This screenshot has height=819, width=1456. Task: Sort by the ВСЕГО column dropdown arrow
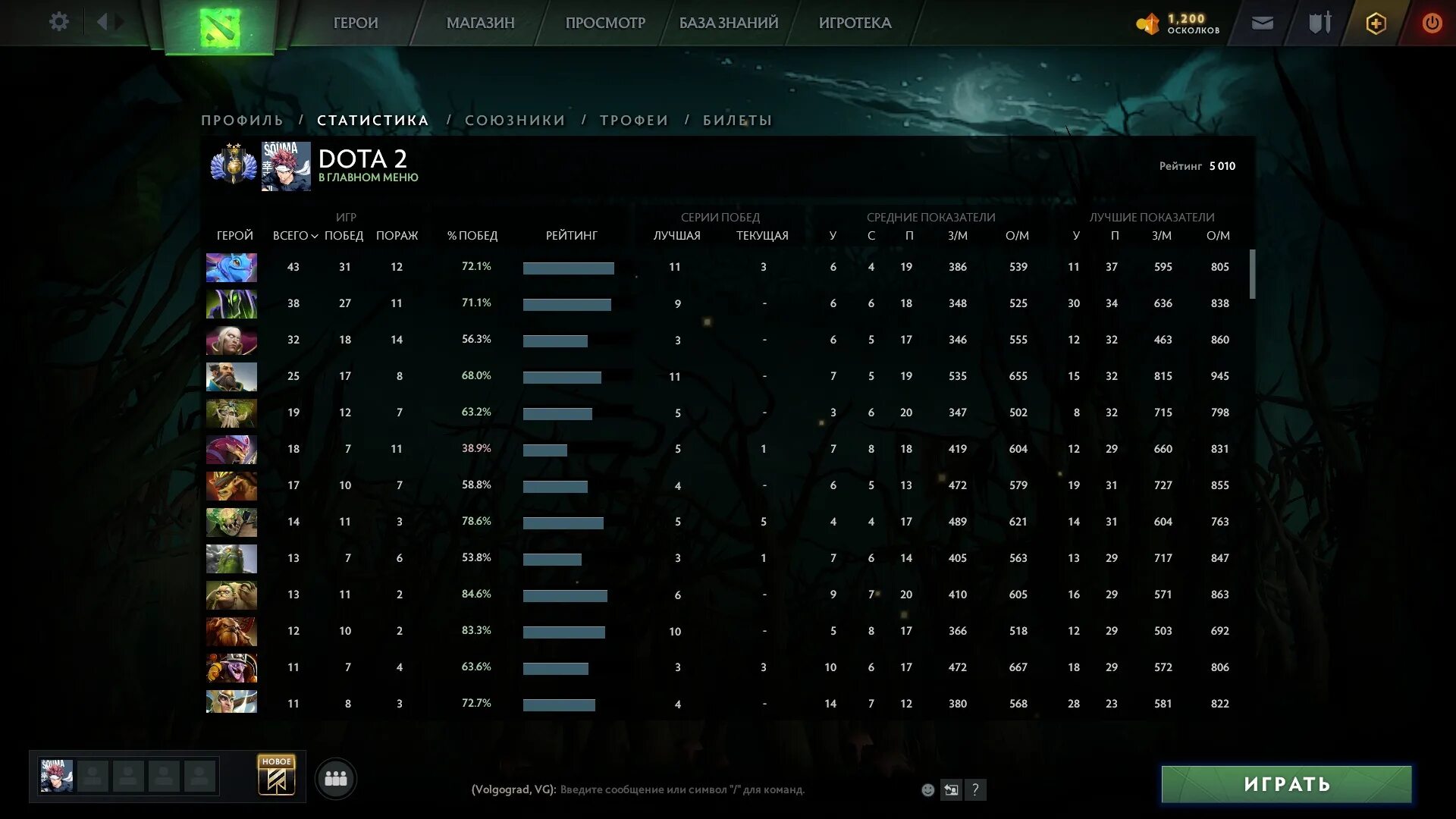[314, 237]
